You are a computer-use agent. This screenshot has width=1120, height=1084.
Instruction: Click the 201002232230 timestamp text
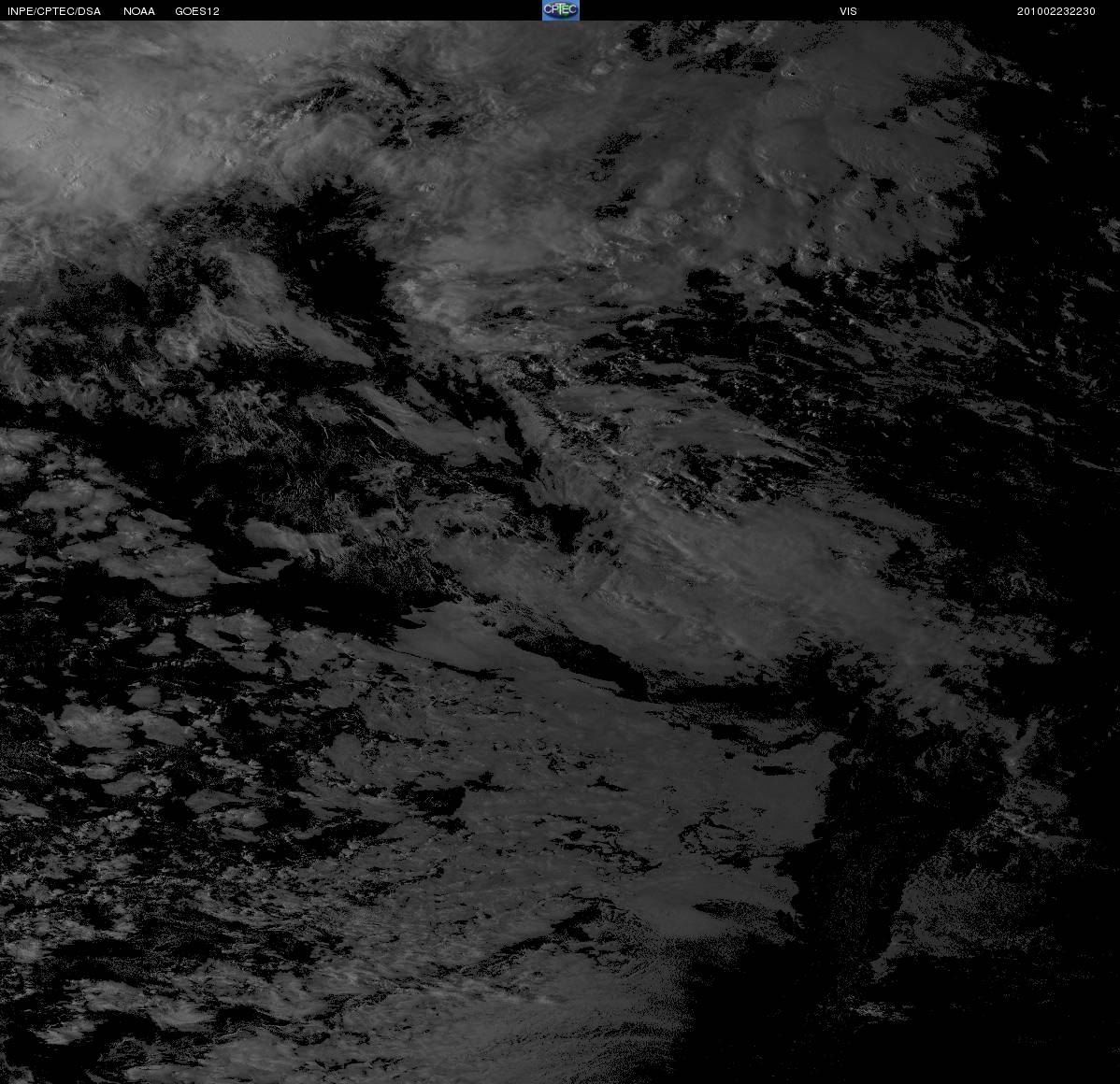[x=1056, y=11]
